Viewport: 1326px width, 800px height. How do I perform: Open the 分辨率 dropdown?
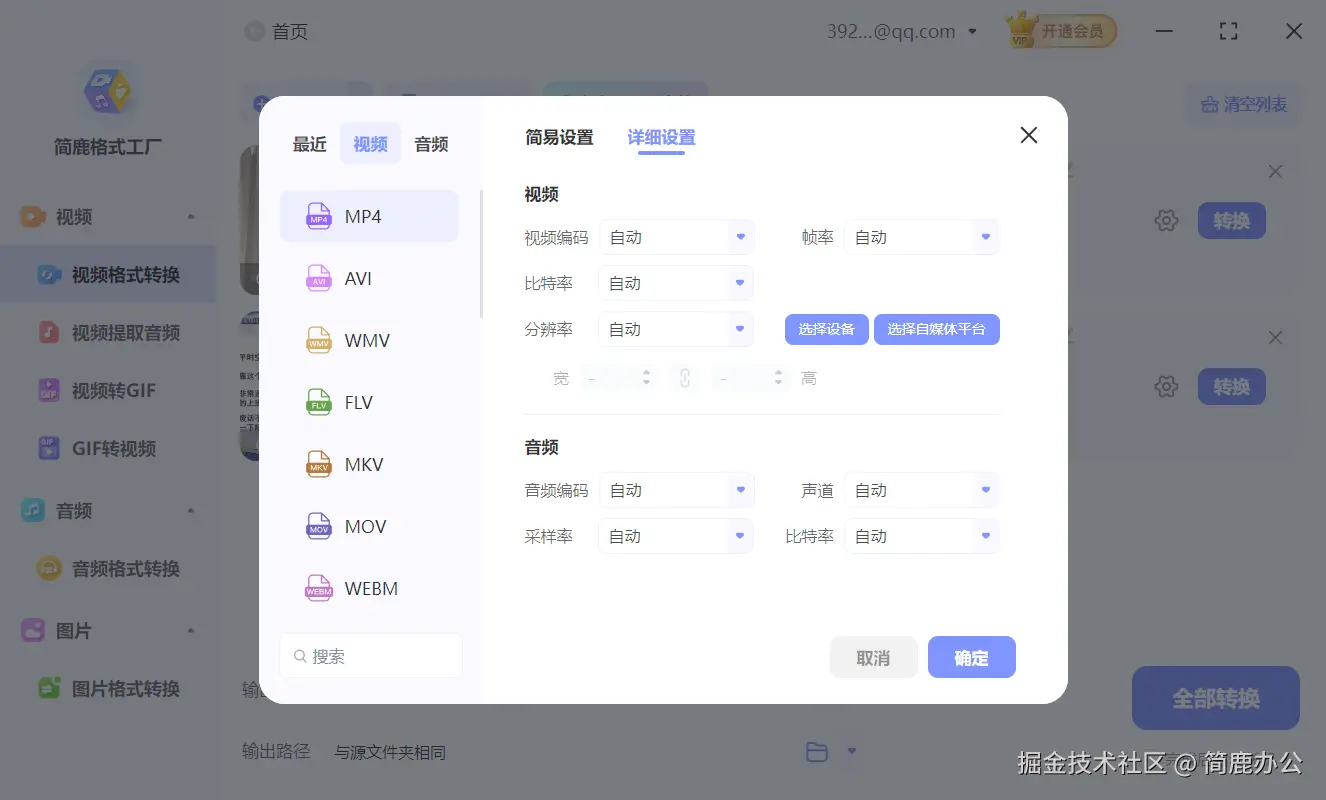[x=676, y=330]
